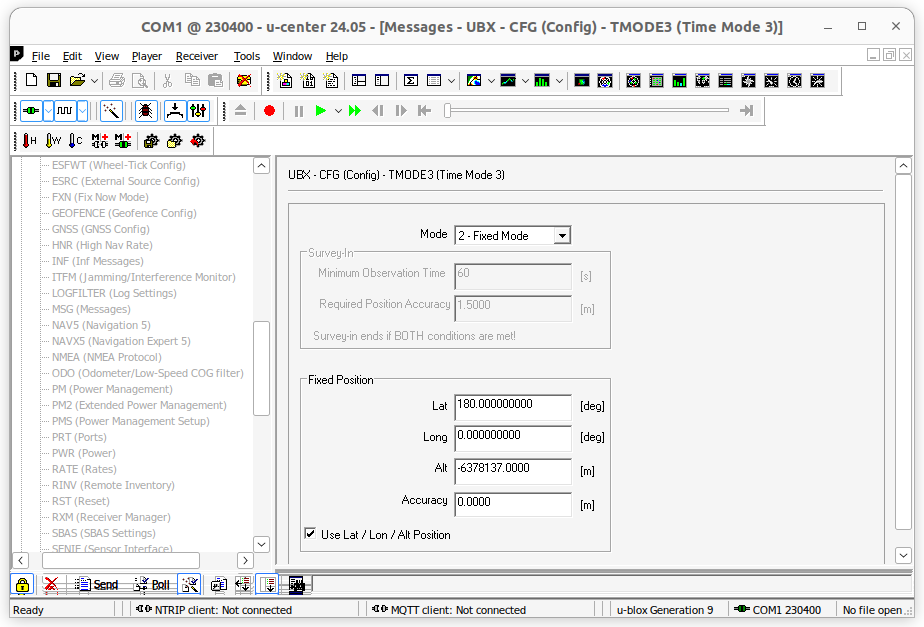Viewport: 924px width, 627px height.
Task: Click the red X clear icon in message toolbar
Action: tap(51, 584)
